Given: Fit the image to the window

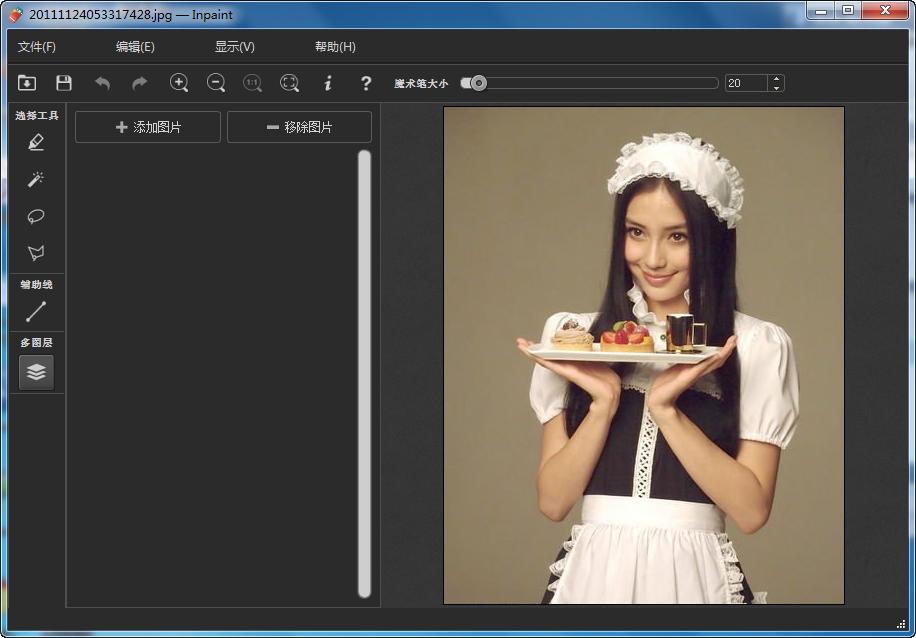Looking at the screenshot, I should point(289,83).
